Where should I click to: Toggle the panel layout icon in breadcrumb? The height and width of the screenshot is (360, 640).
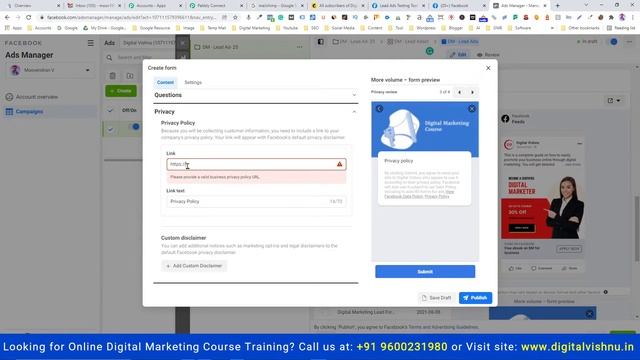[x=321, y=42]
